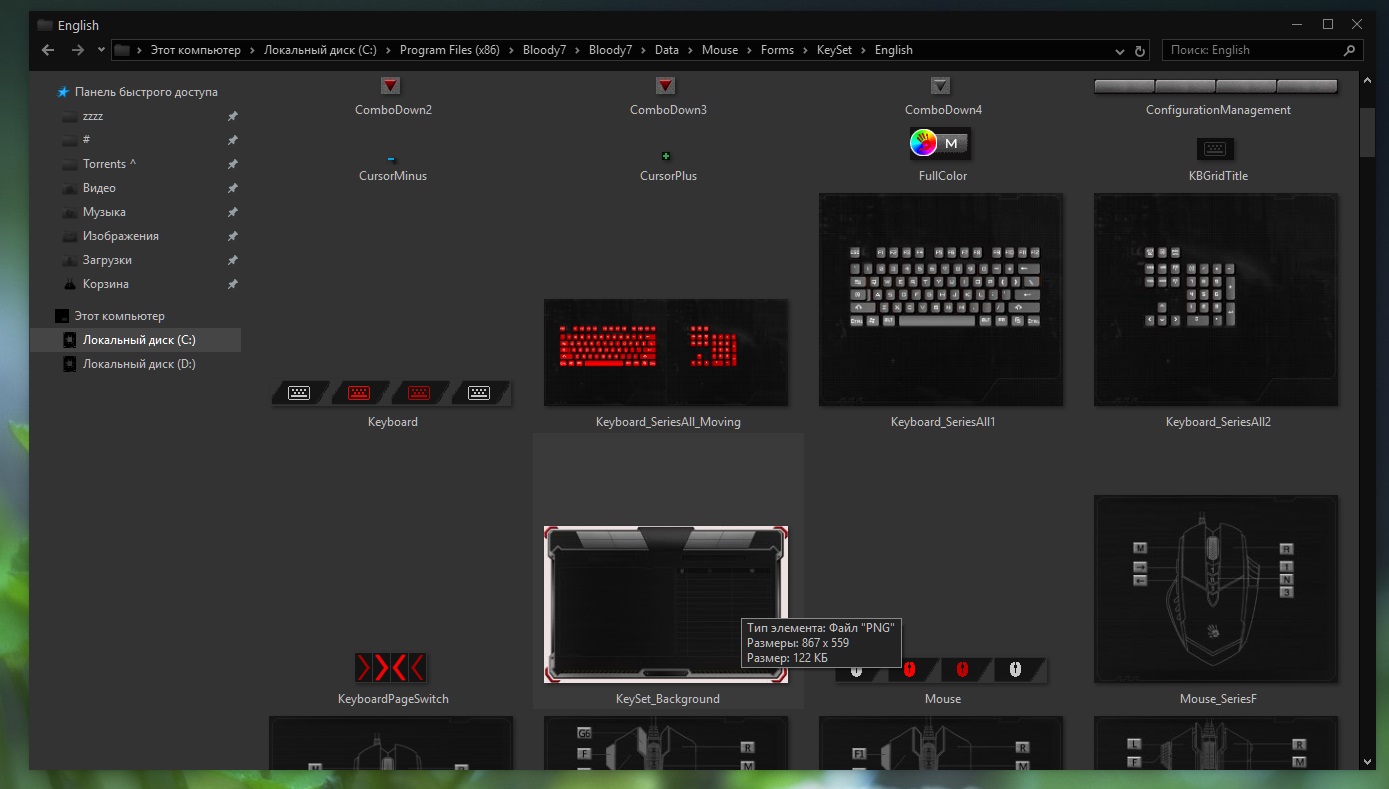This screenshot has width=1389, height=789.
Task: Open "Панель быстрого доступа" in sidebar
Action: coord(146,92)
